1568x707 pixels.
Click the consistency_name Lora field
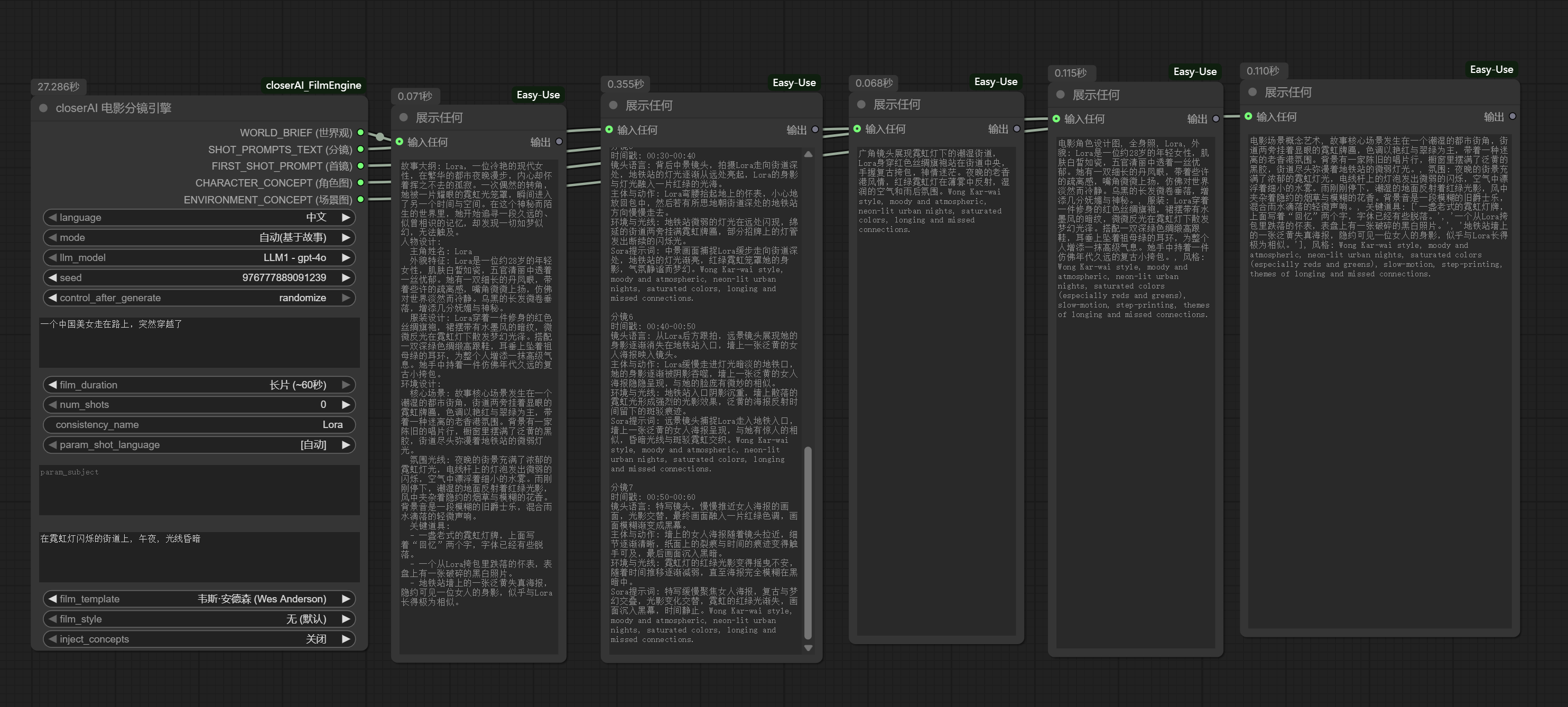199,425
